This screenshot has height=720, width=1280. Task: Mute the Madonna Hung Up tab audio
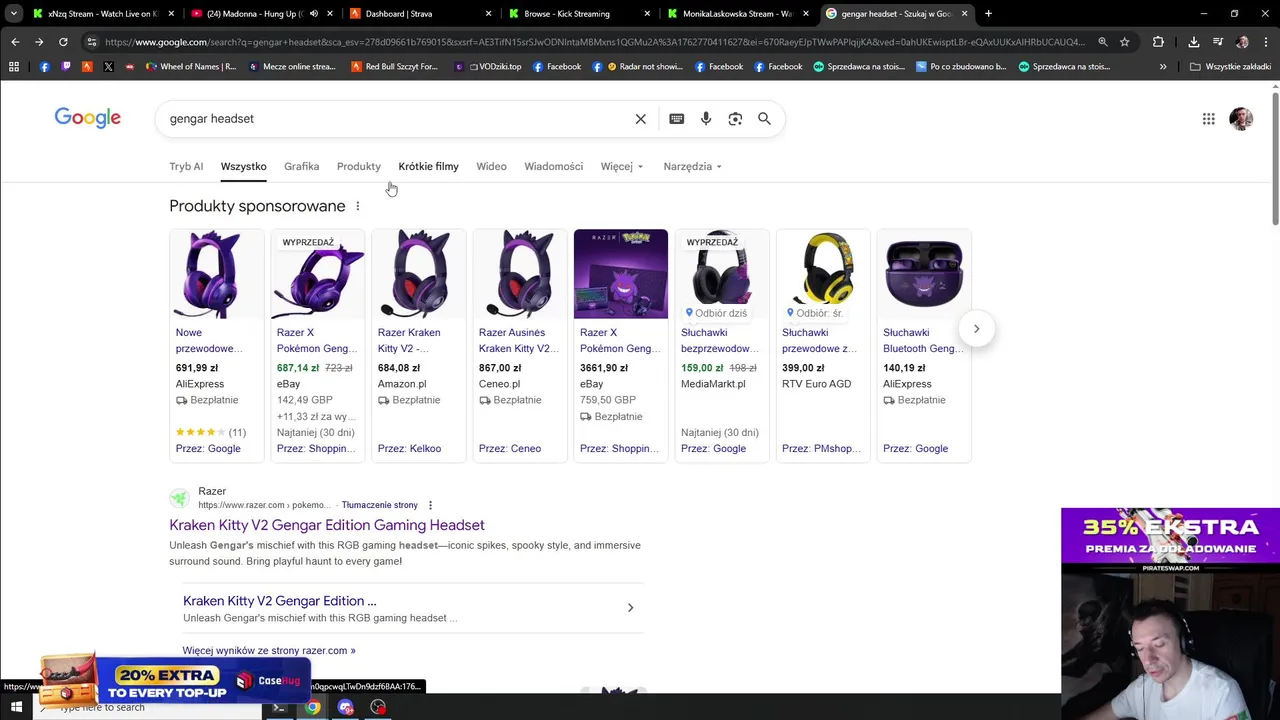(314, 14)
